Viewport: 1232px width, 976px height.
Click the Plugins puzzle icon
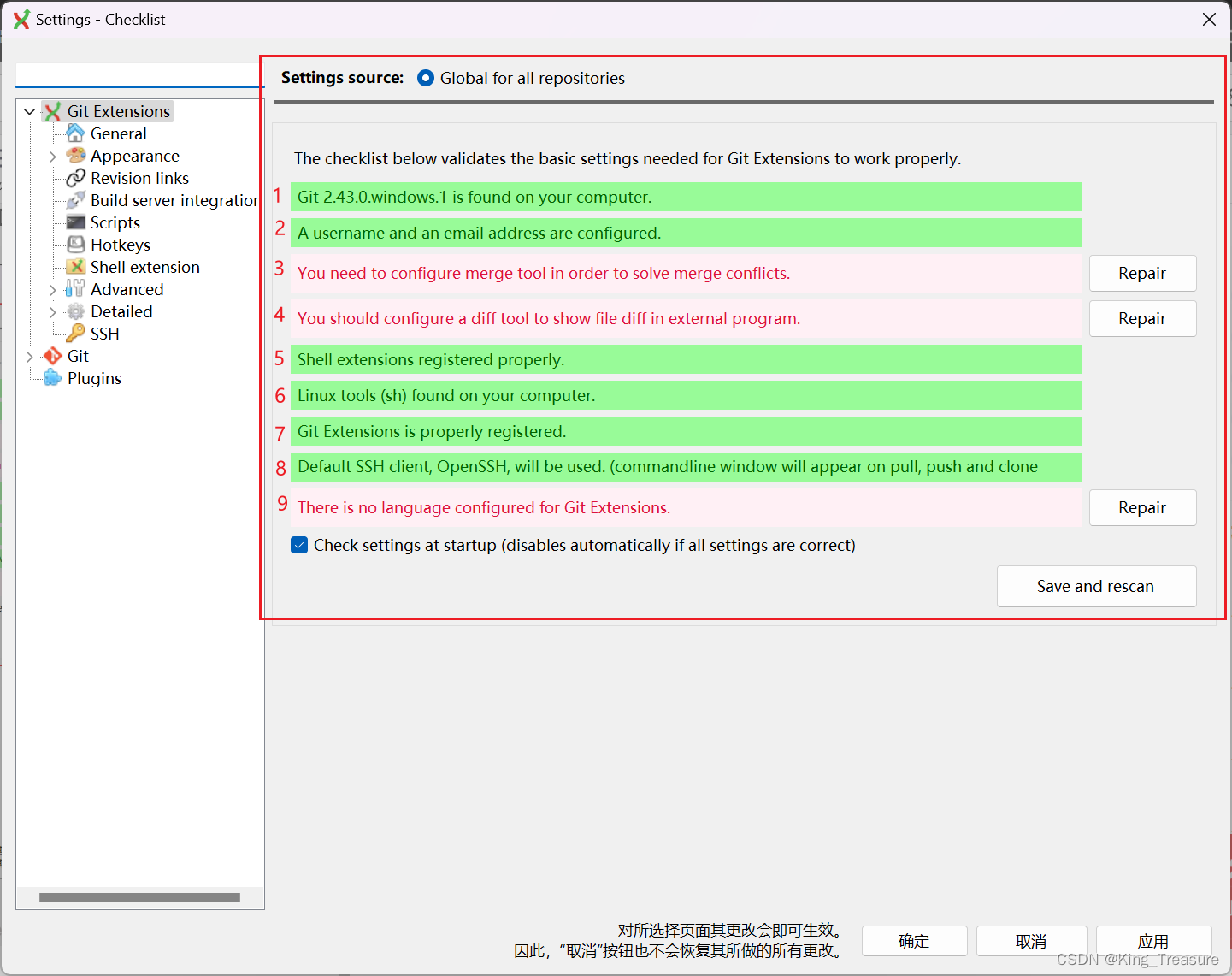tap(53, 378)
